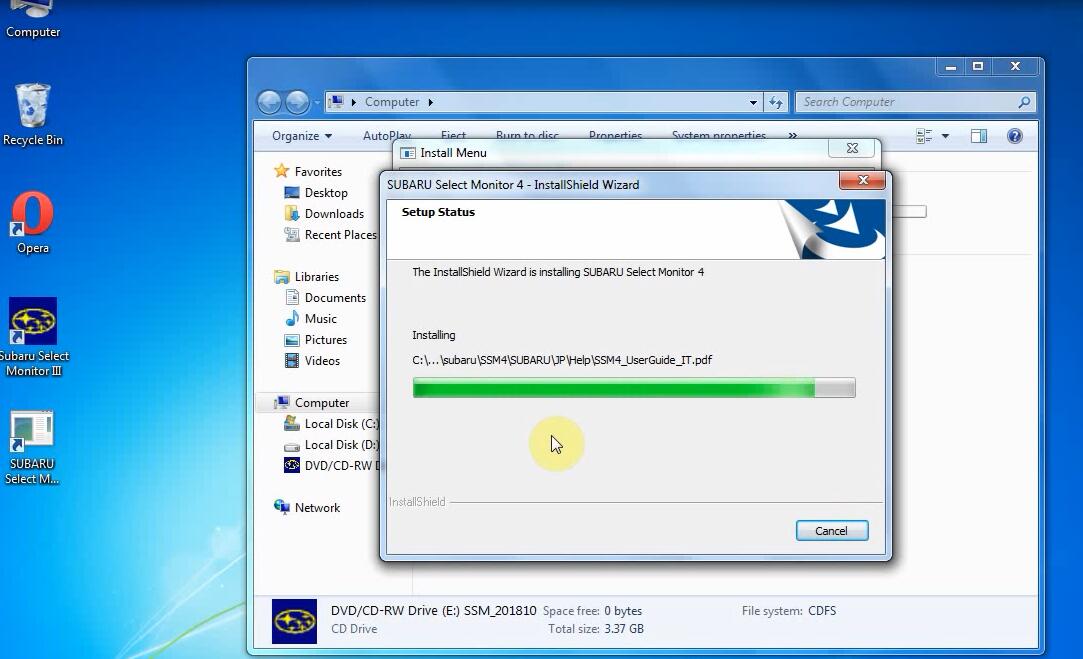Select Network in the navigation pane
1083x659 pixels.
tap(317, 508)
